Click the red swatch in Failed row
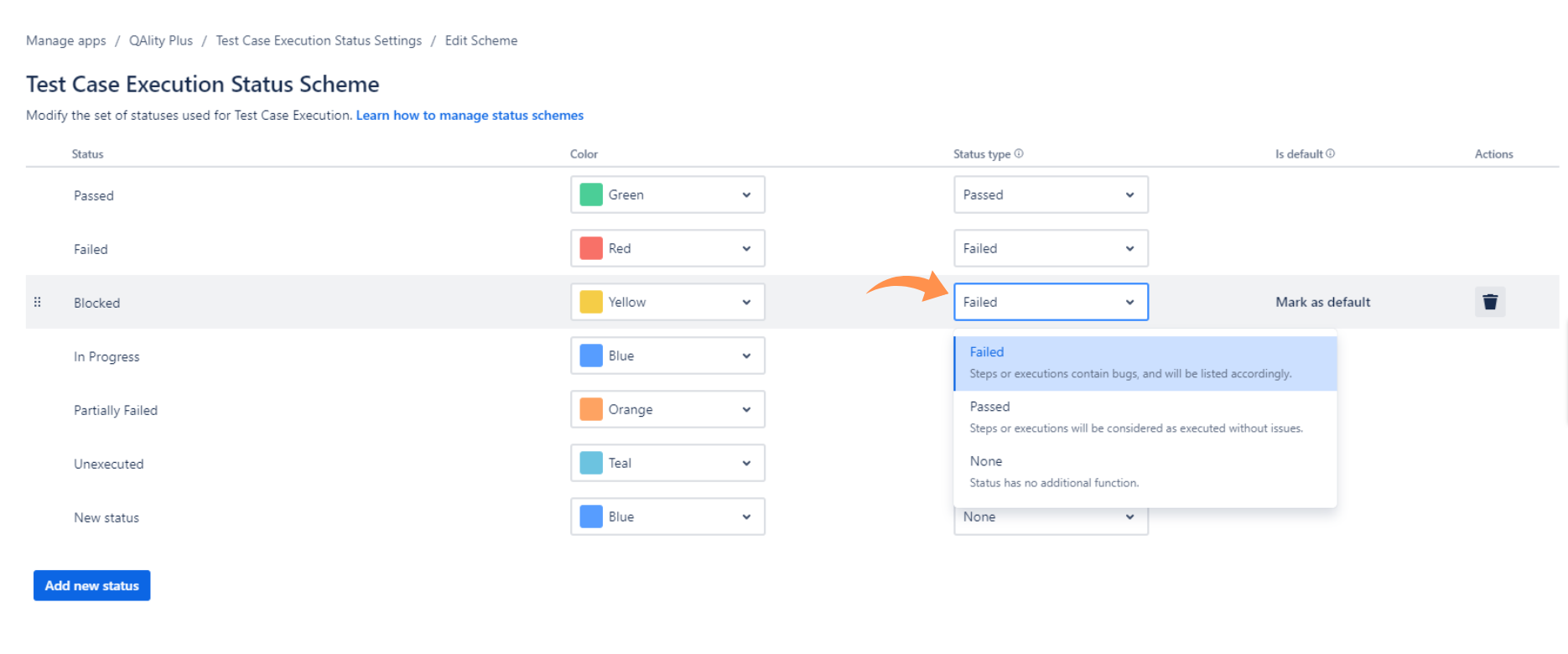This screenshot has height=654, width=1568. [591, 248]
